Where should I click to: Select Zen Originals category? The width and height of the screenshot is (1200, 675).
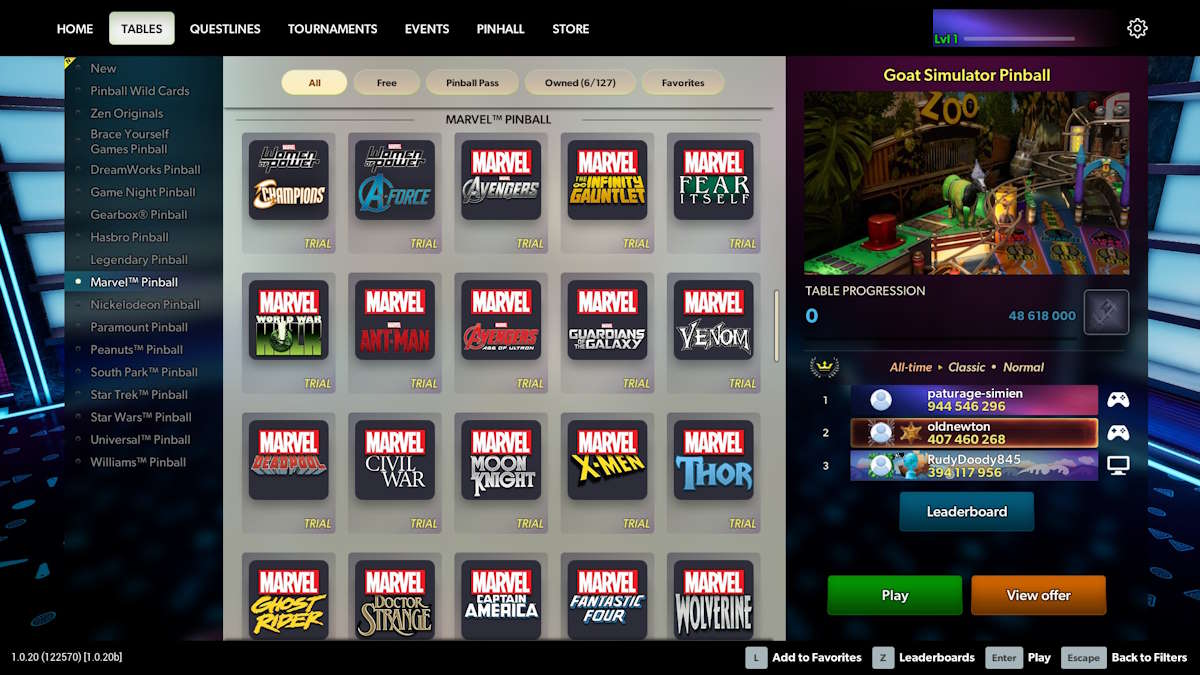tap(126, 113)
